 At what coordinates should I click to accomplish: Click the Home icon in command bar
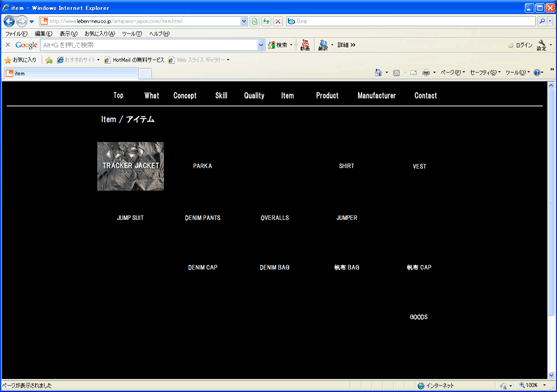point(378,73)
